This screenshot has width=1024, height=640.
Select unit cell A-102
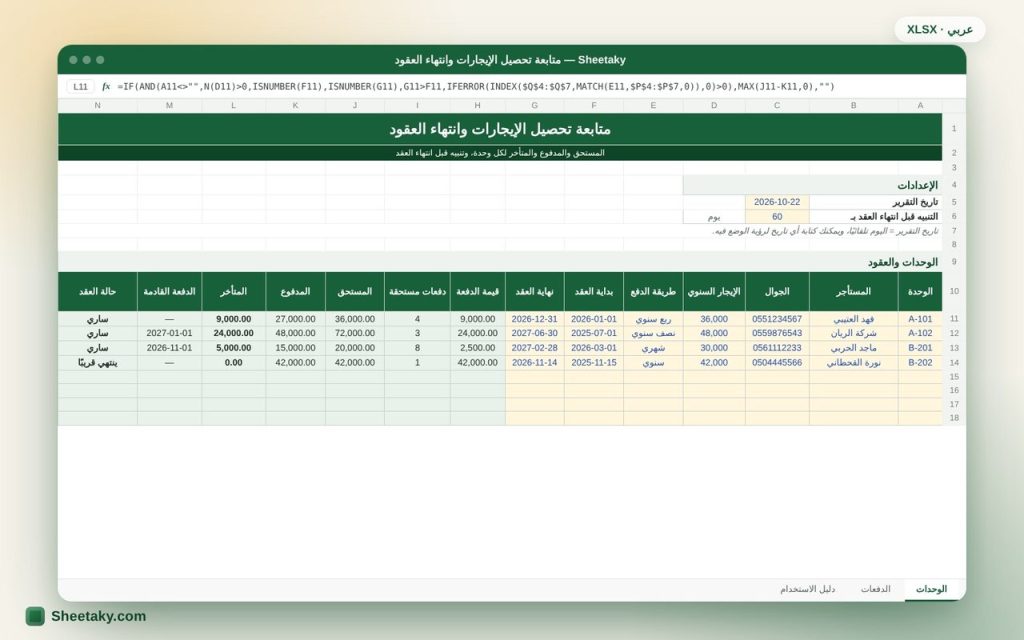tap(920, 333)
